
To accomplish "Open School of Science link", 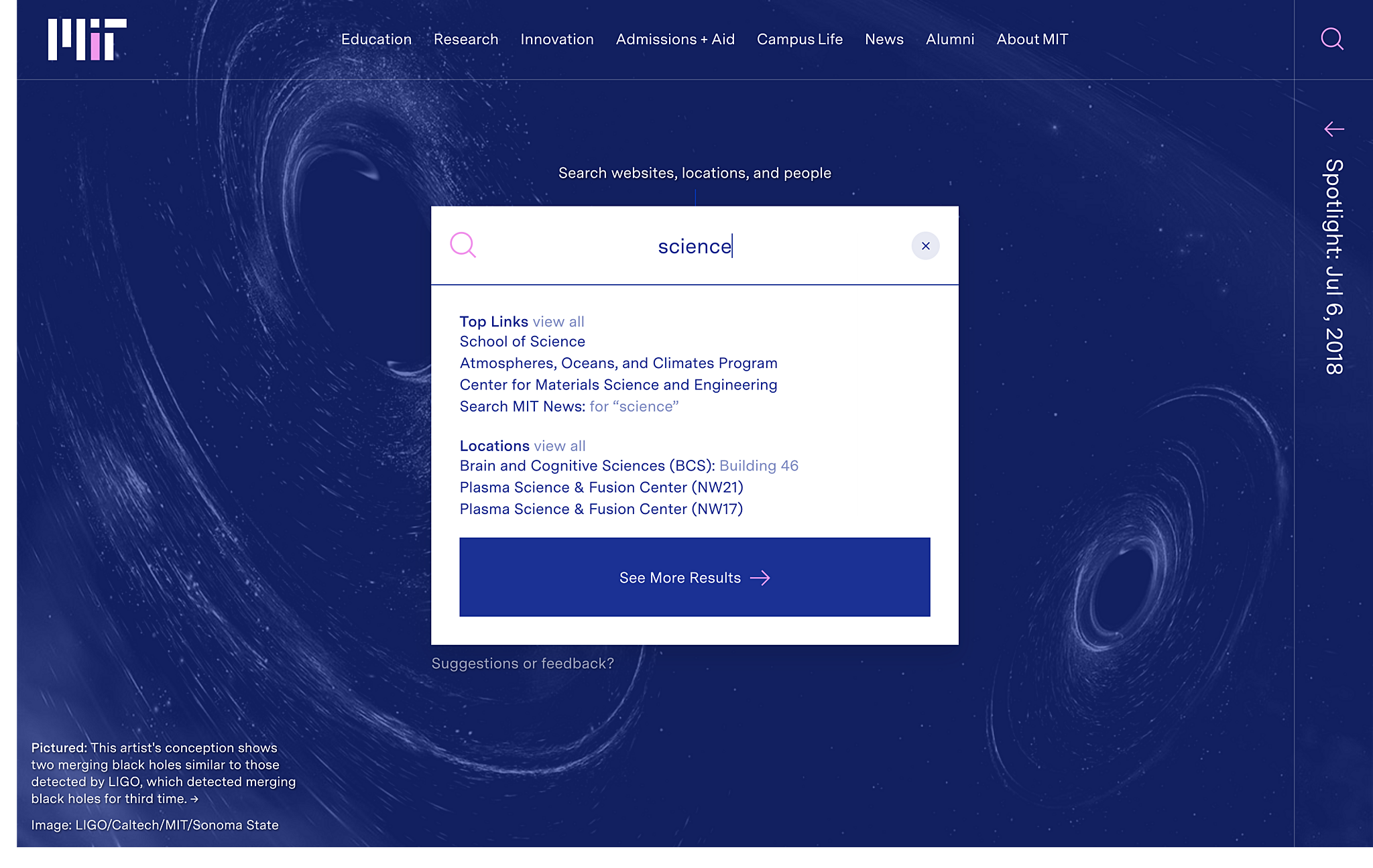I will (x=522, y=342).
